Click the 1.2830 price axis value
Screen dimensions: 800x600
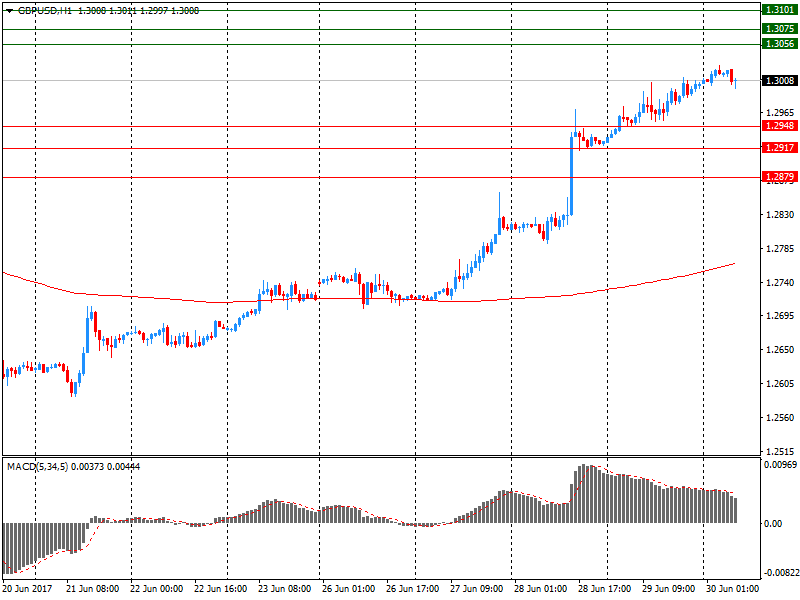pyautogui.click(x=780, y=214)
